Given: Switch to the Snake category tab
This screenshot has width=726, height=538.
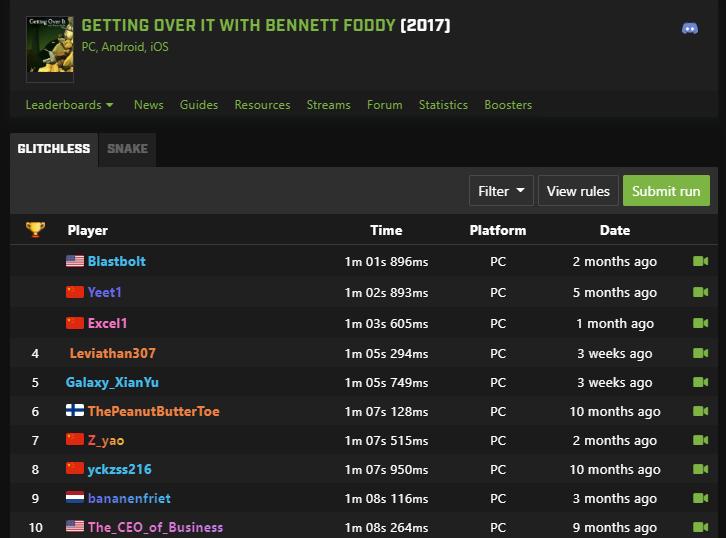Looking at the screenshot, I should (x=127, y=149).
